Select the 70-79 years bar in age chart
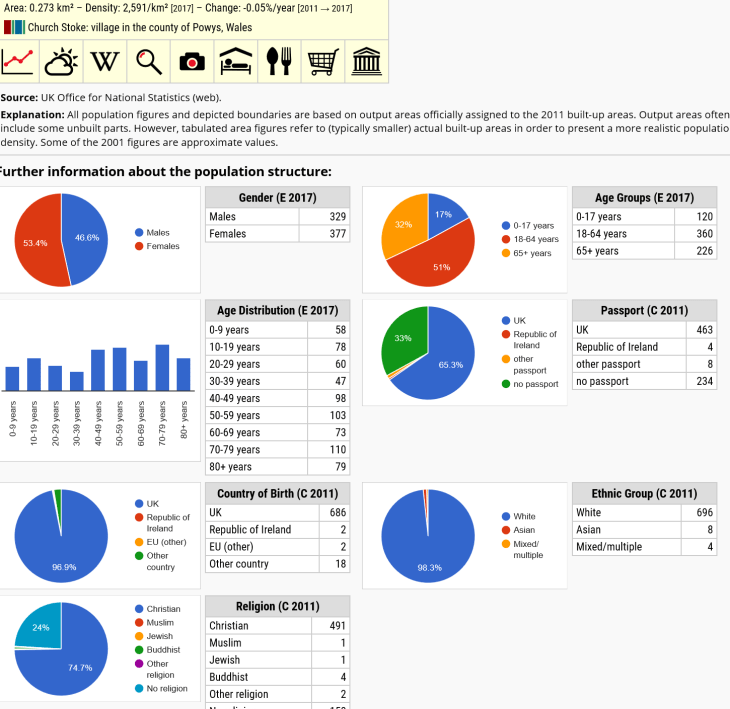 tap(162, 367)
